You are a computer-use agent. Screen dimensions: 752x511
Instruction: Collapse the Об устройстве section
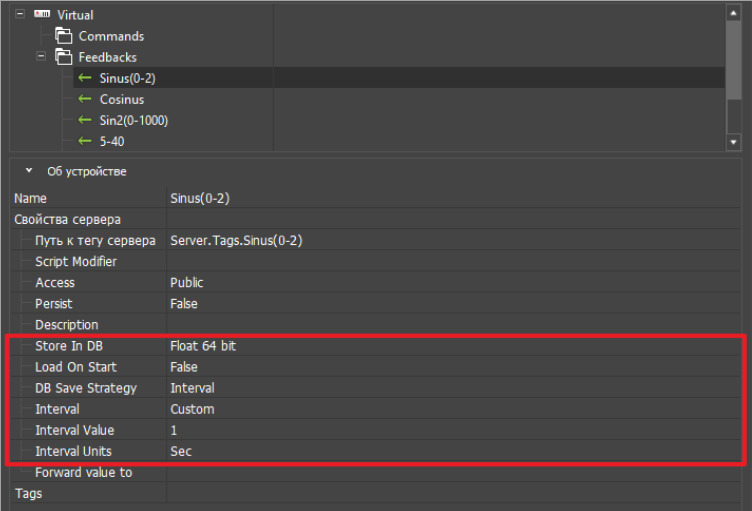tap(29, 171)
